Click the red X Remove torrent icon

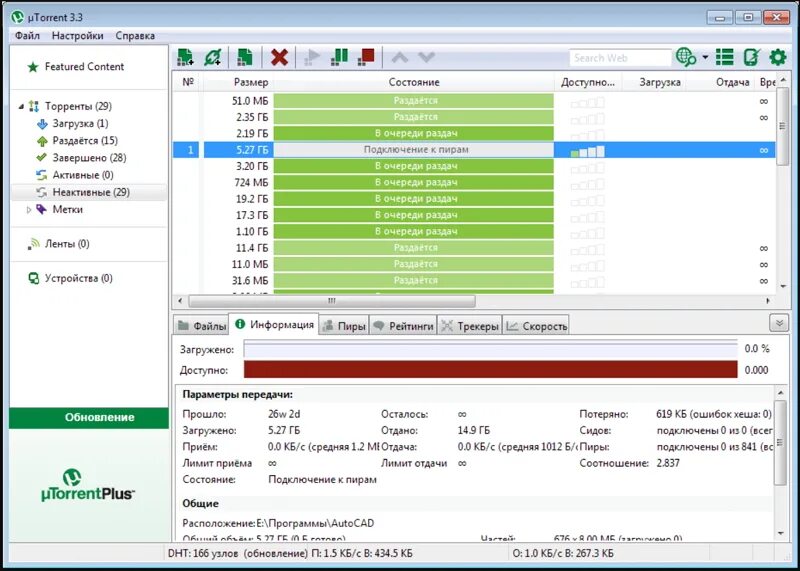[279, 57]
